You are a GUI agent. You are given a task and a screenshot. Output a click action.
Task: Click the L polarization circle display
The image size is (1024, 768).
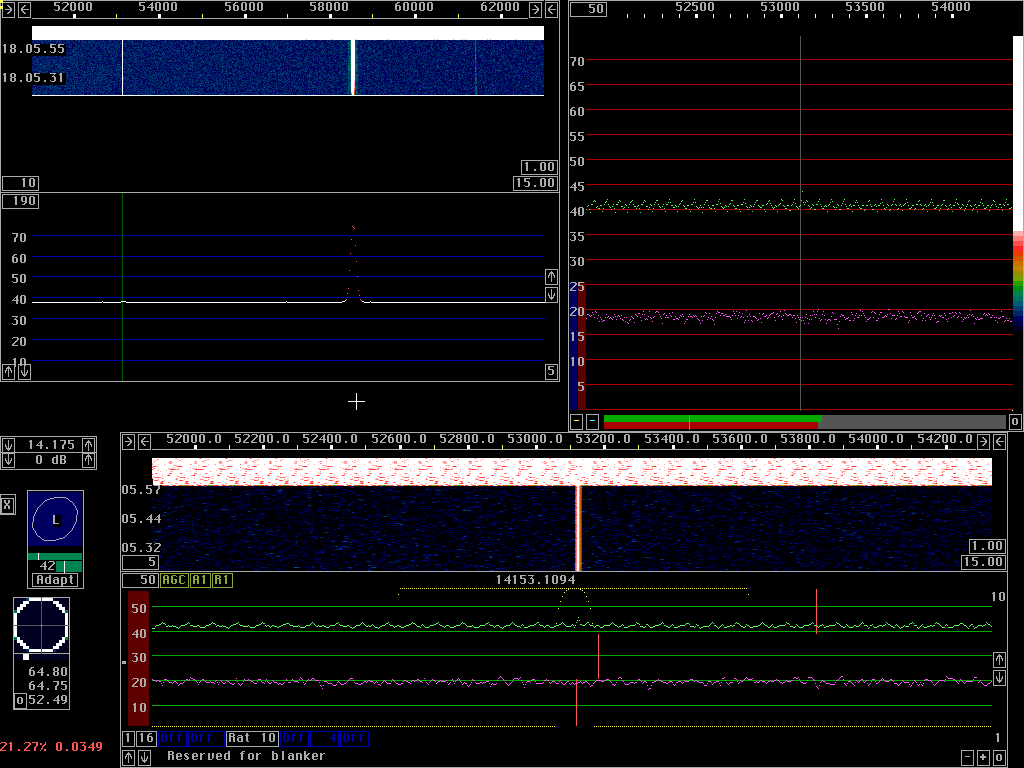(56, 519)
